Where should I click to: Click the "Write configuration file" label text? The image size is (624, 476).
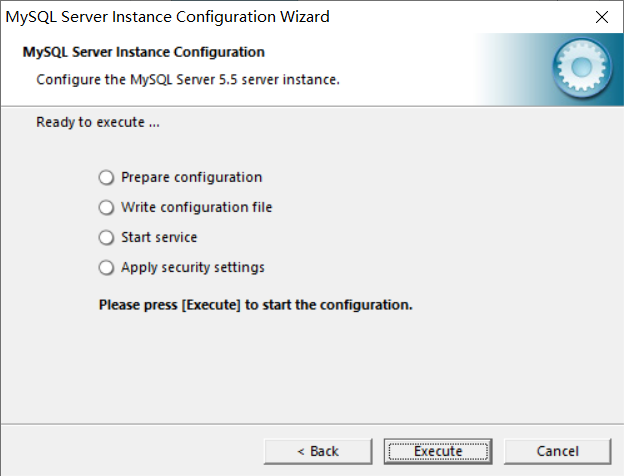196,207
